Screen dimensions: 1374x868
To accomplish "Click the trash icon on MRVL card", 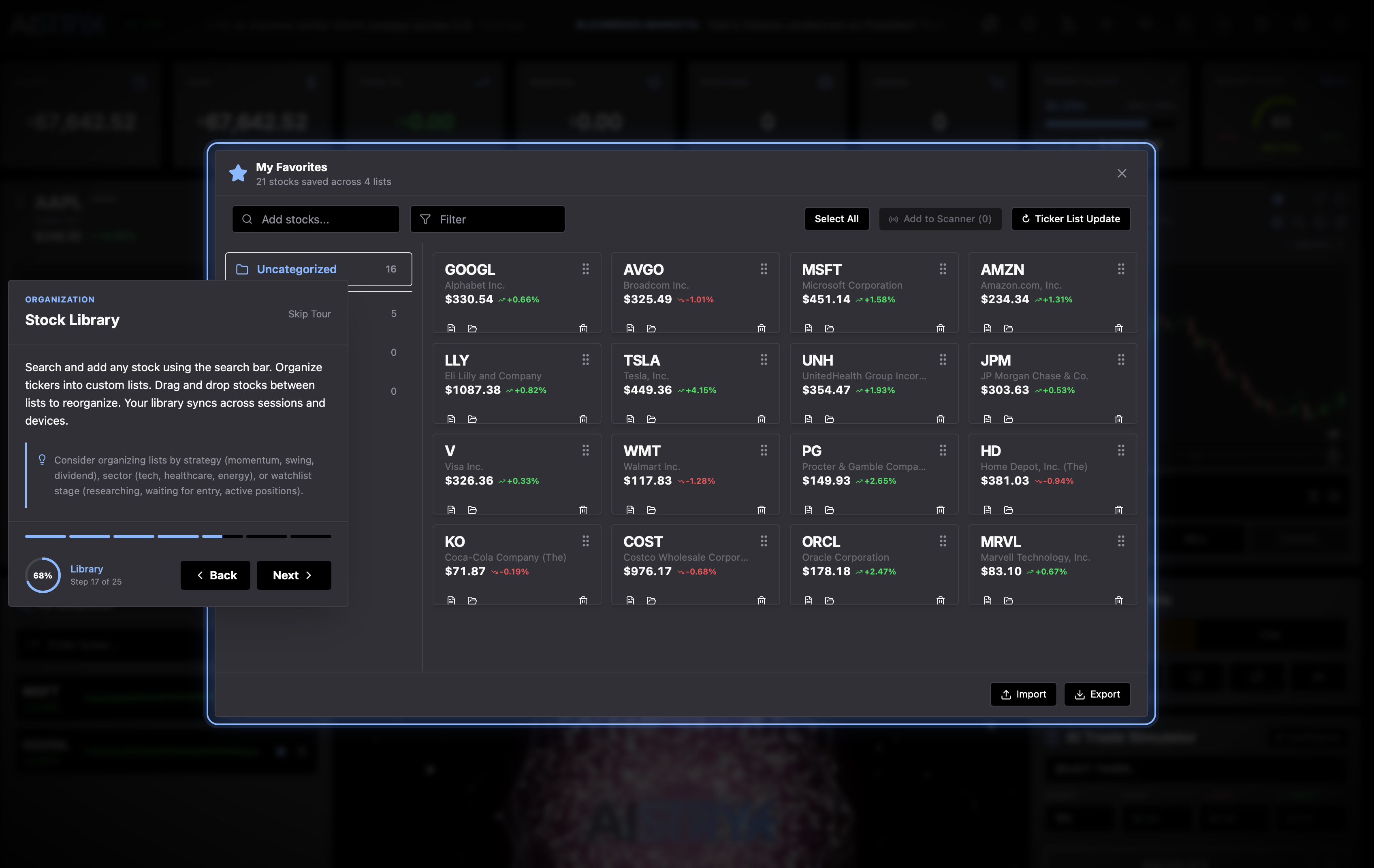I will (1118, 600).
